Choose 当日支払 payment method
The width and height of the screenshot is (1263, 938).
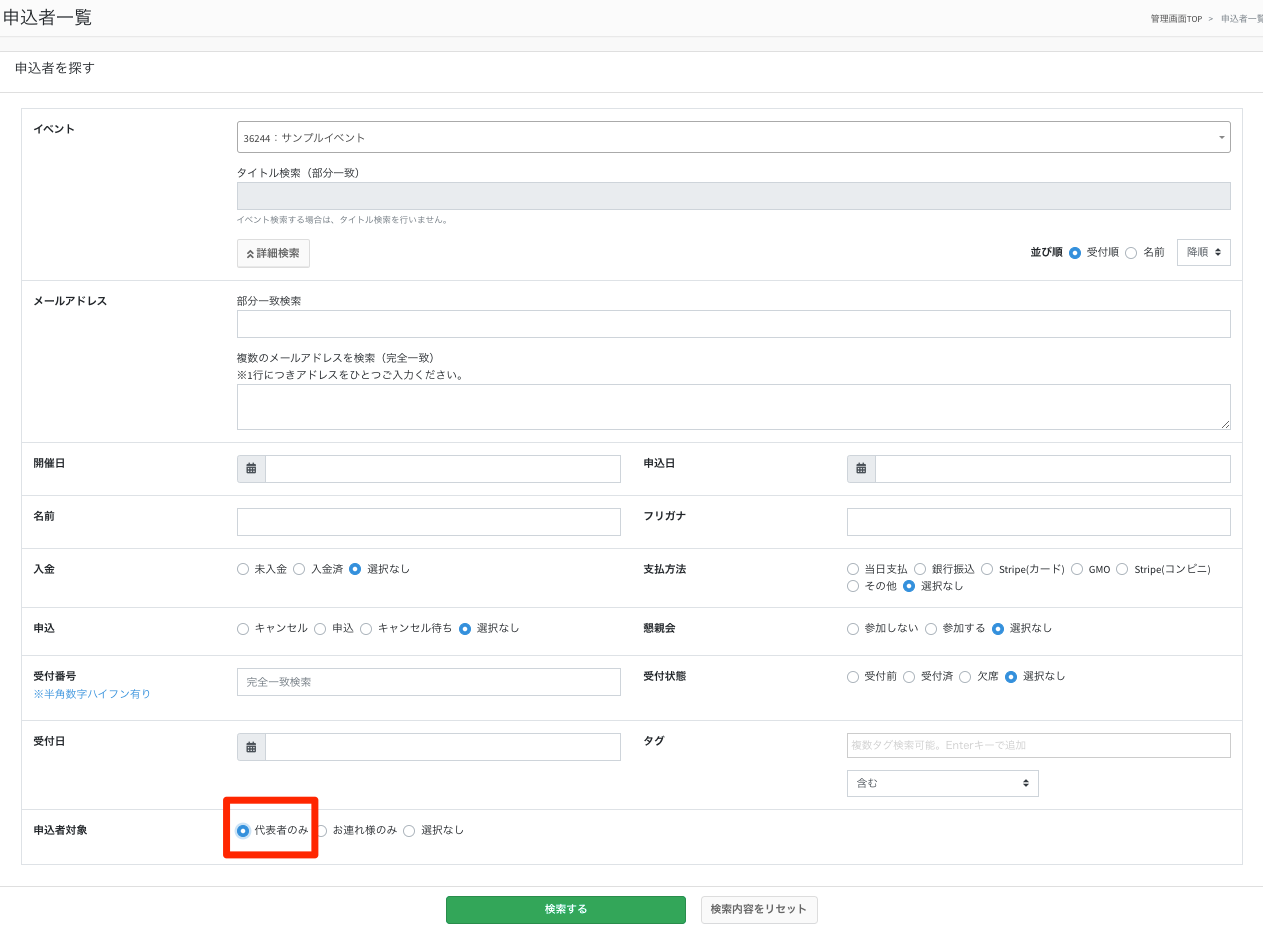(x=853, y=569)
